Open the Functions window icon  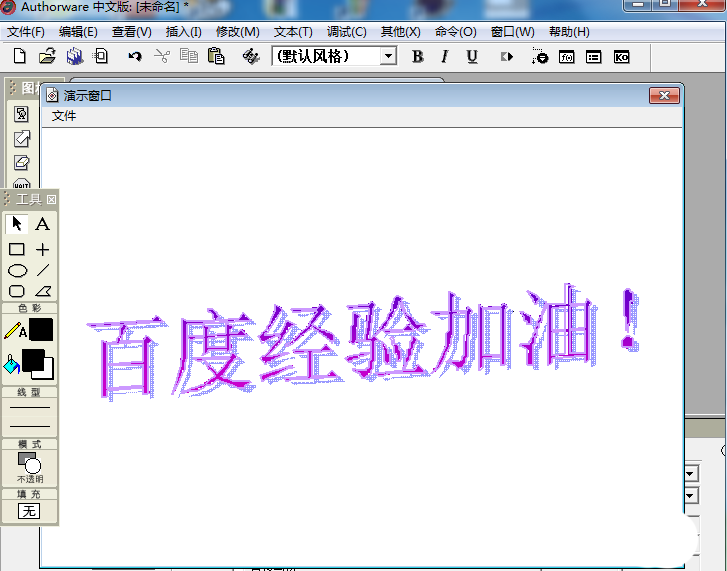(x=567, y=57)
